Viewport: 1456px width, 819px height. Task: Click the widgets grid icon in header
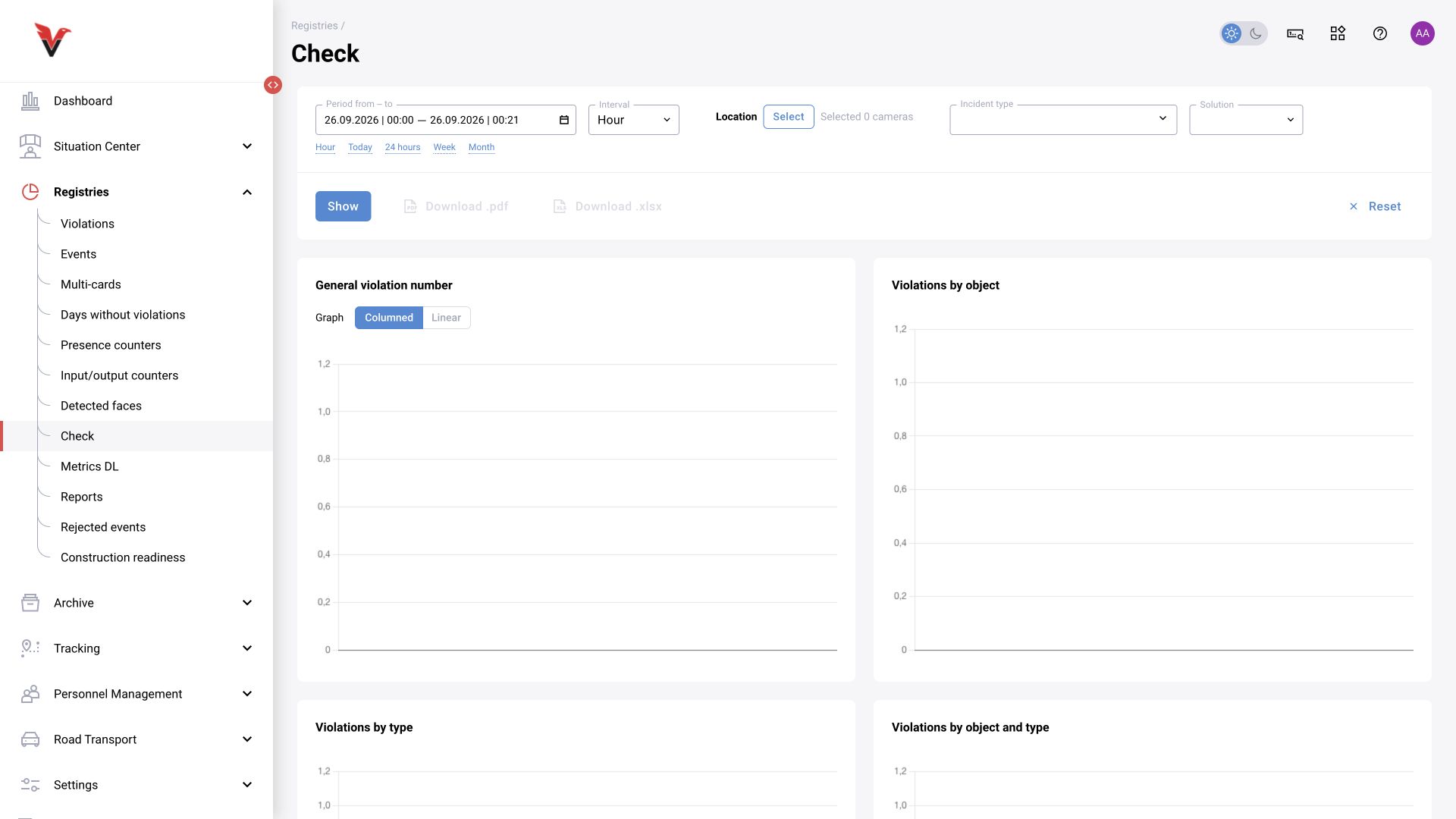(1338, 33)
